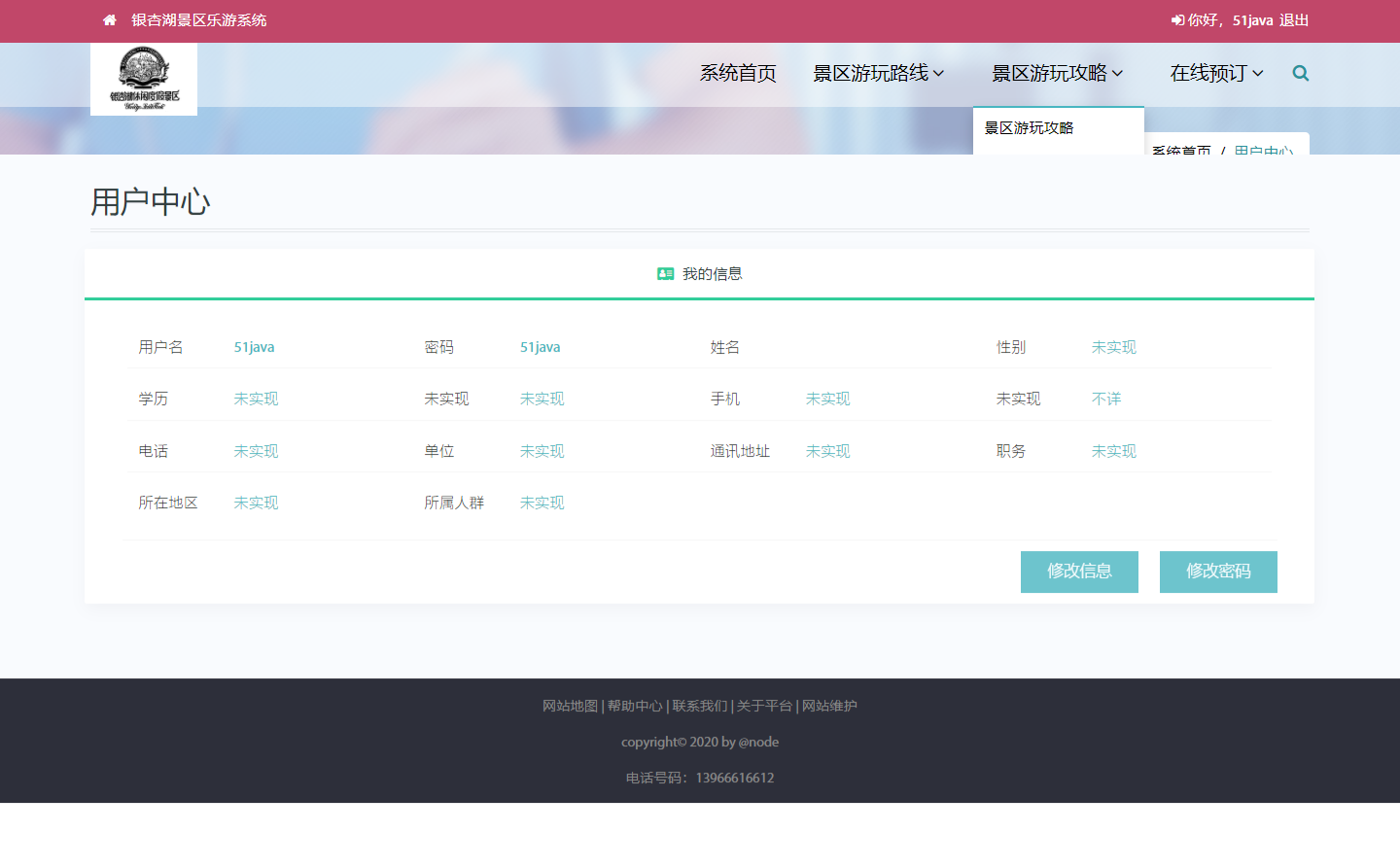Click the scenic area logo image
Screen dimensions: 1400x867
click(144, 80)
